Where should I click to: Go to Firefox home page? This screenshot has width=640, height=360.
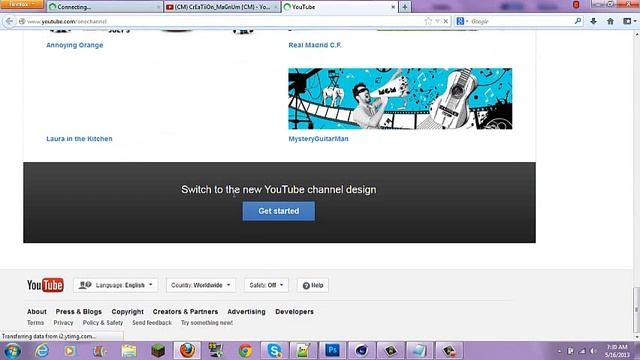610,21
